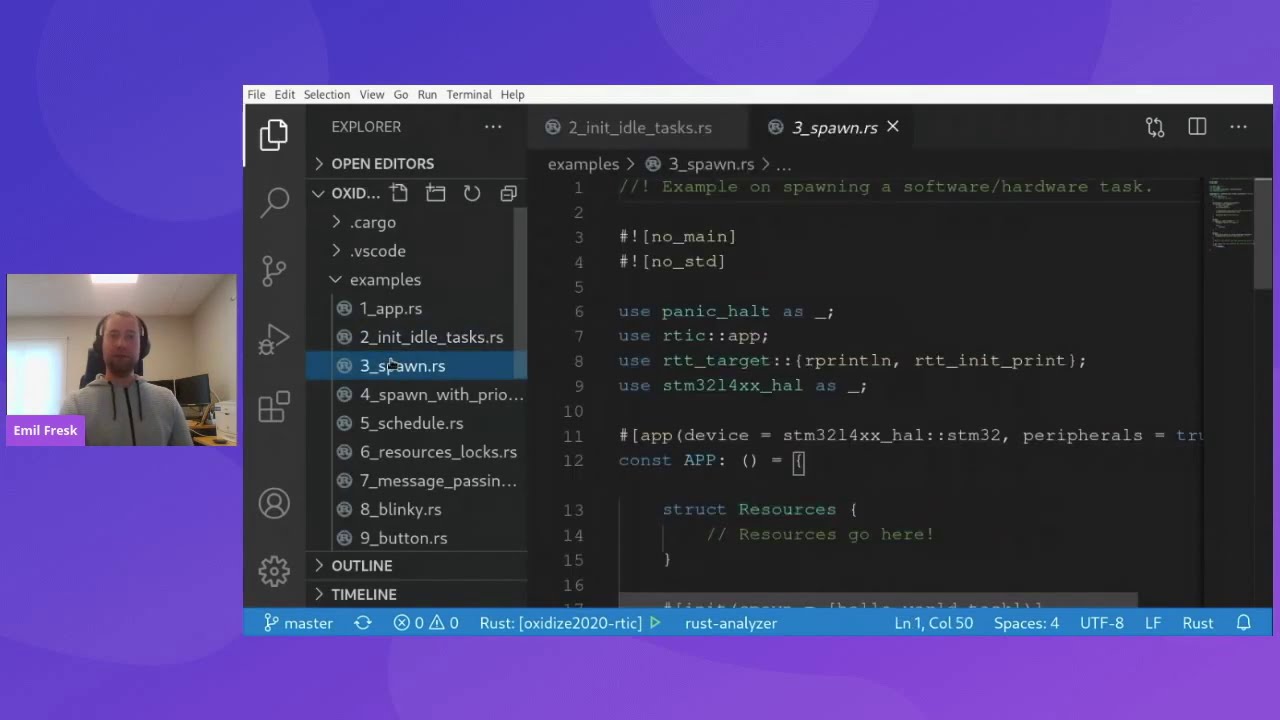Image resolution: width=1280 pixels, height=720 pixels.
Task: Open the Source Control view icon
Action: pos(274,270)
